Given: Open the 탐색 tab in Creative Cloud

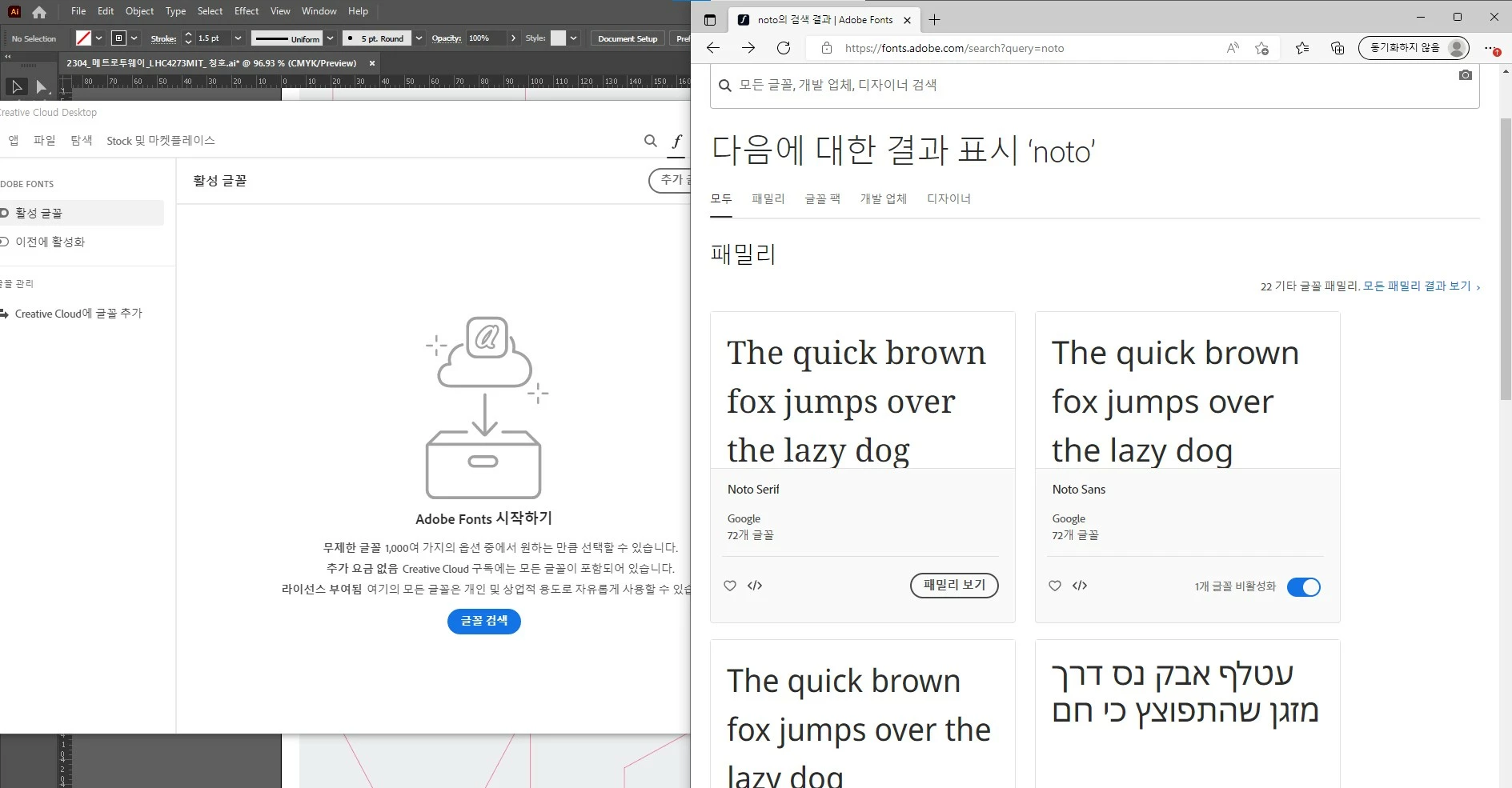Looking at the screenshot, I should (82, 141).
